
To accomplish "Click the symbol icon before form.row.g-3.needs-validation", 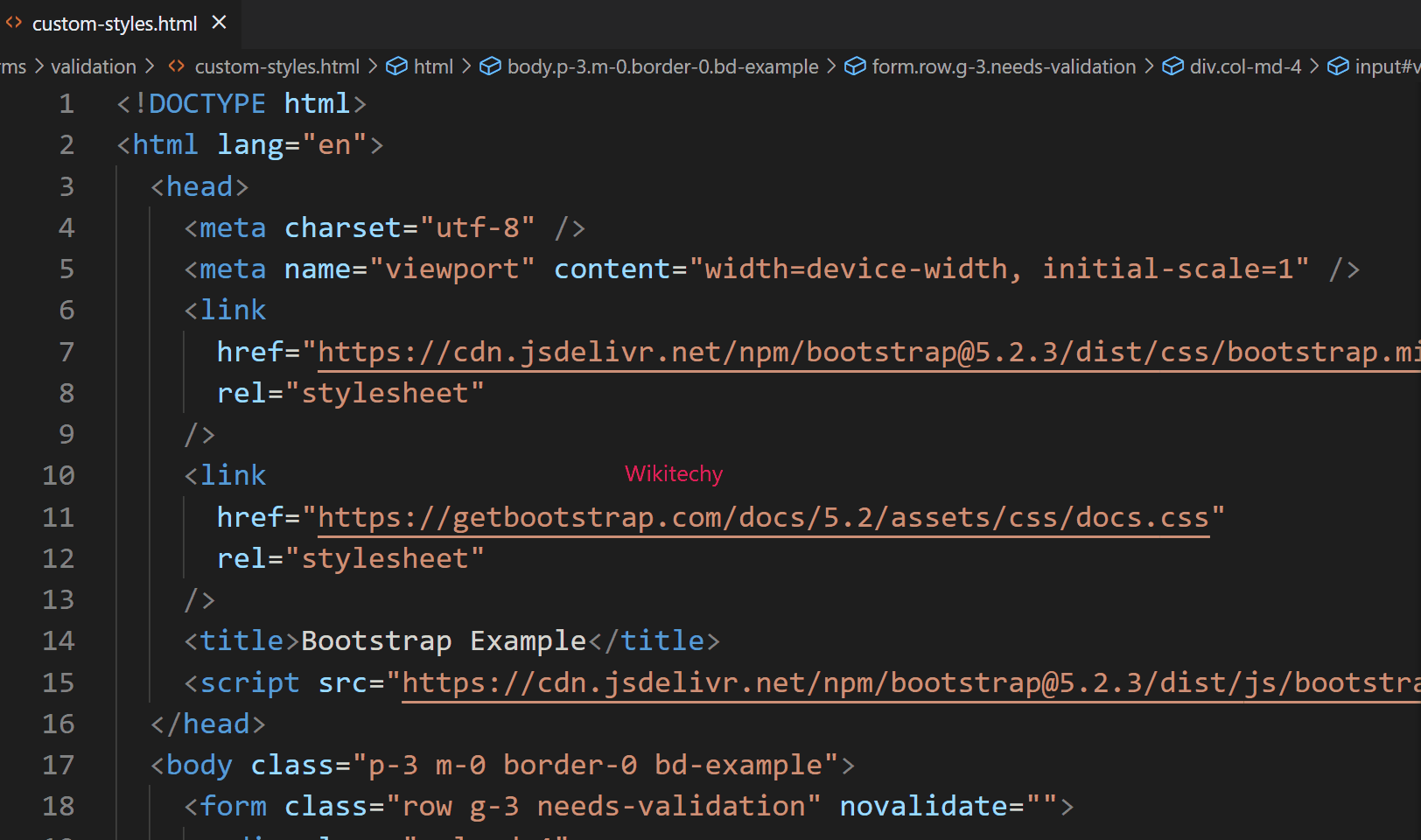I will (855, 66).
